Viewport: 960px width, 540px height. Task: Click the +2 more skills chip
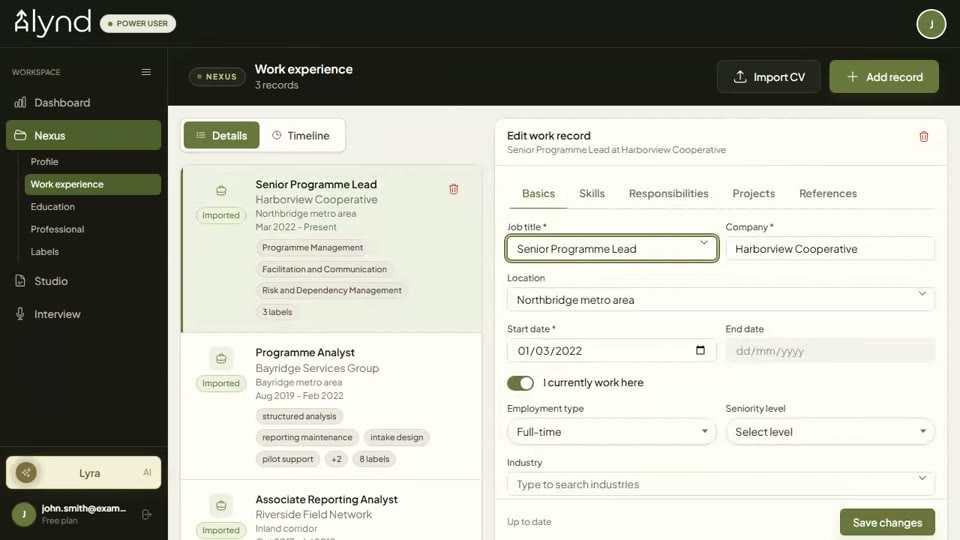[336, 459]
